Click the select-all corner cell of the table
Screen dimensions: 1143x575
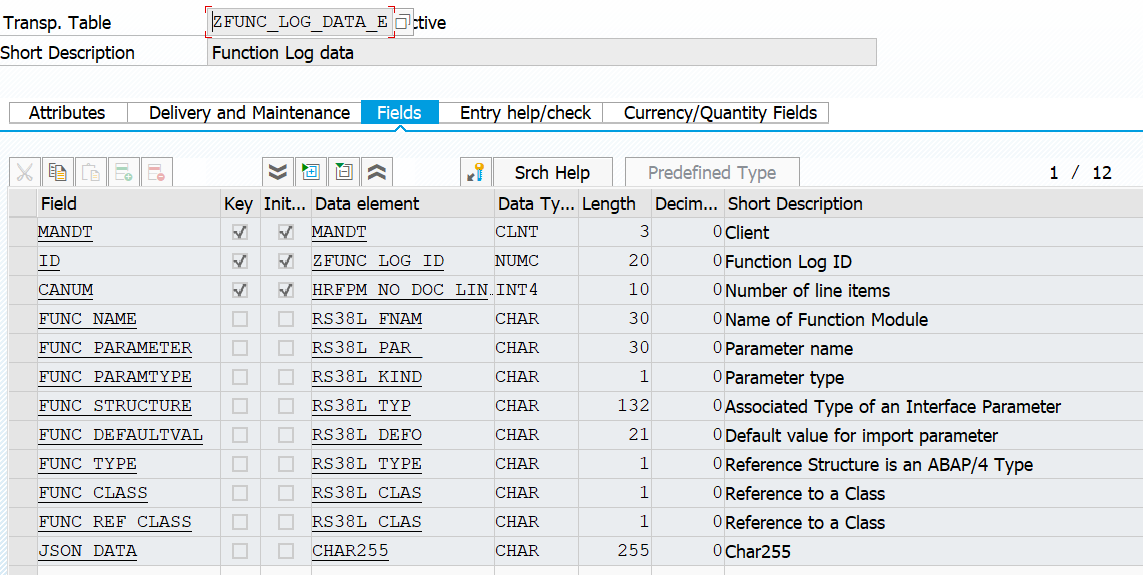coord(23,203)
